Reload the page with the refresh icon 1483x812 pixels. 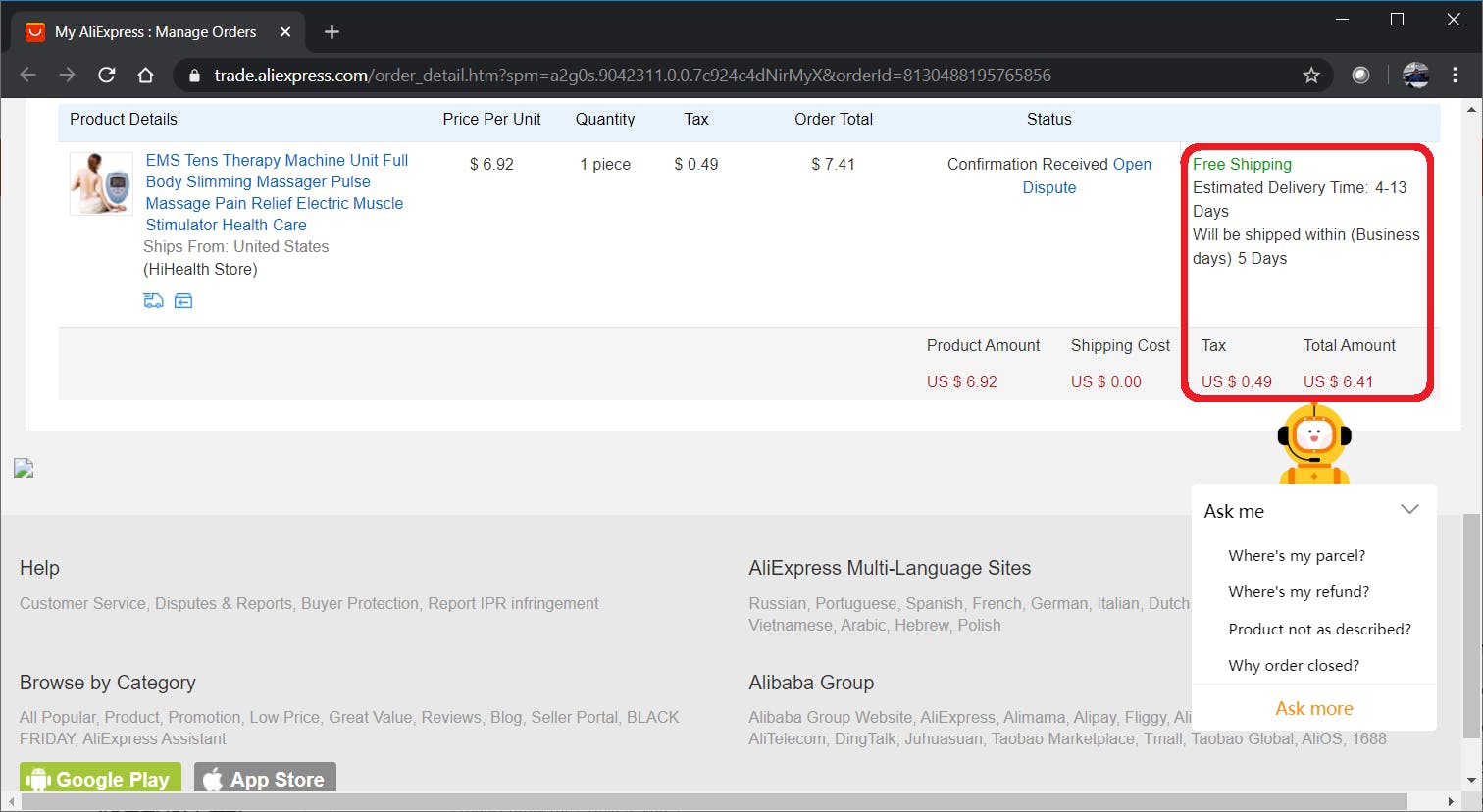[x=106, y=76]
